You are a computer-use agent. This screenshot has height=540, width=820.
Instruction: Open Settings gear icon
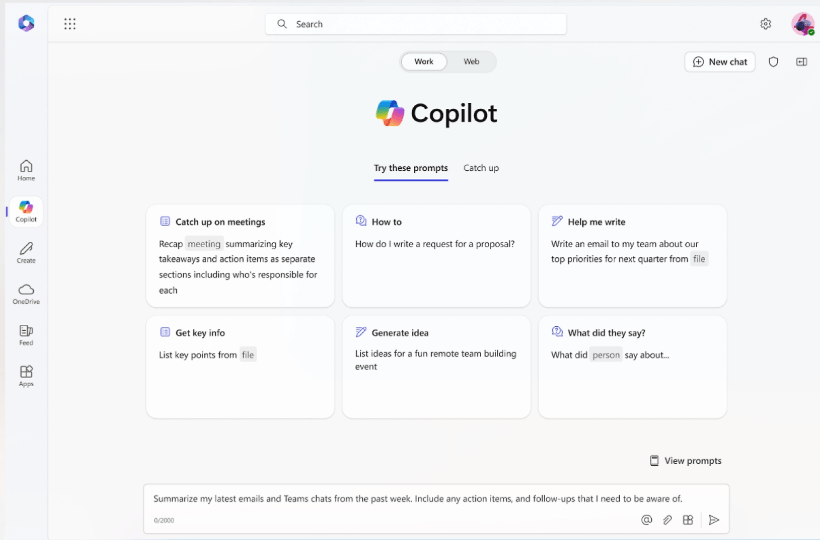(x=765, y=24)
